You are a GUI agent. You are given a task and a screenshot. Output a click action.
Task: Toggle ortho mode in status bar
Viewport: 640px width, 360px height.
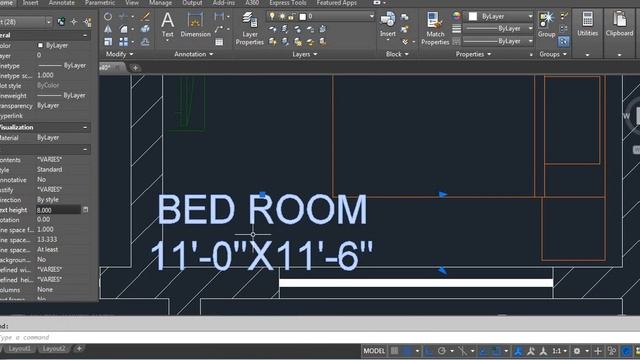[429, 351]
